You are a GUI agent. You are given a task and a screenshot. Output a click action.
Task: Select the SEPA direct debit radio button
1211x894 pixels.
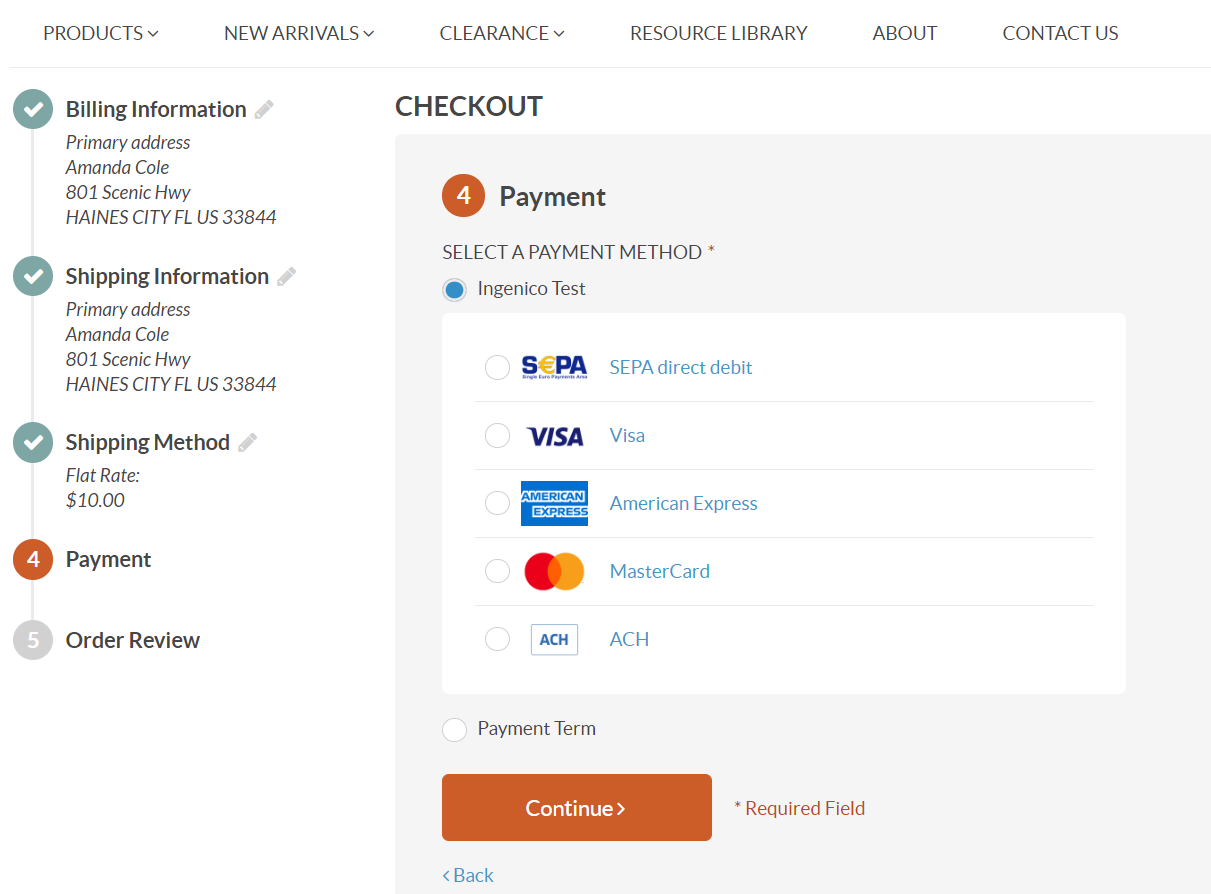click(497, 368)
